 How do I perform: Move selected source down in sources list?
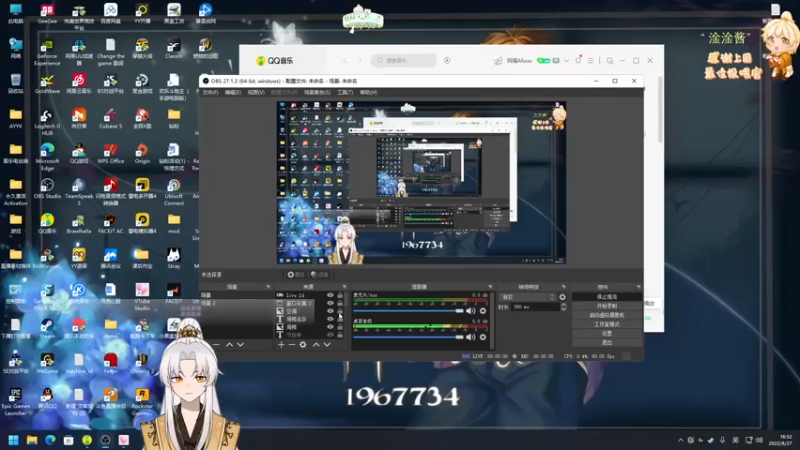327,345
